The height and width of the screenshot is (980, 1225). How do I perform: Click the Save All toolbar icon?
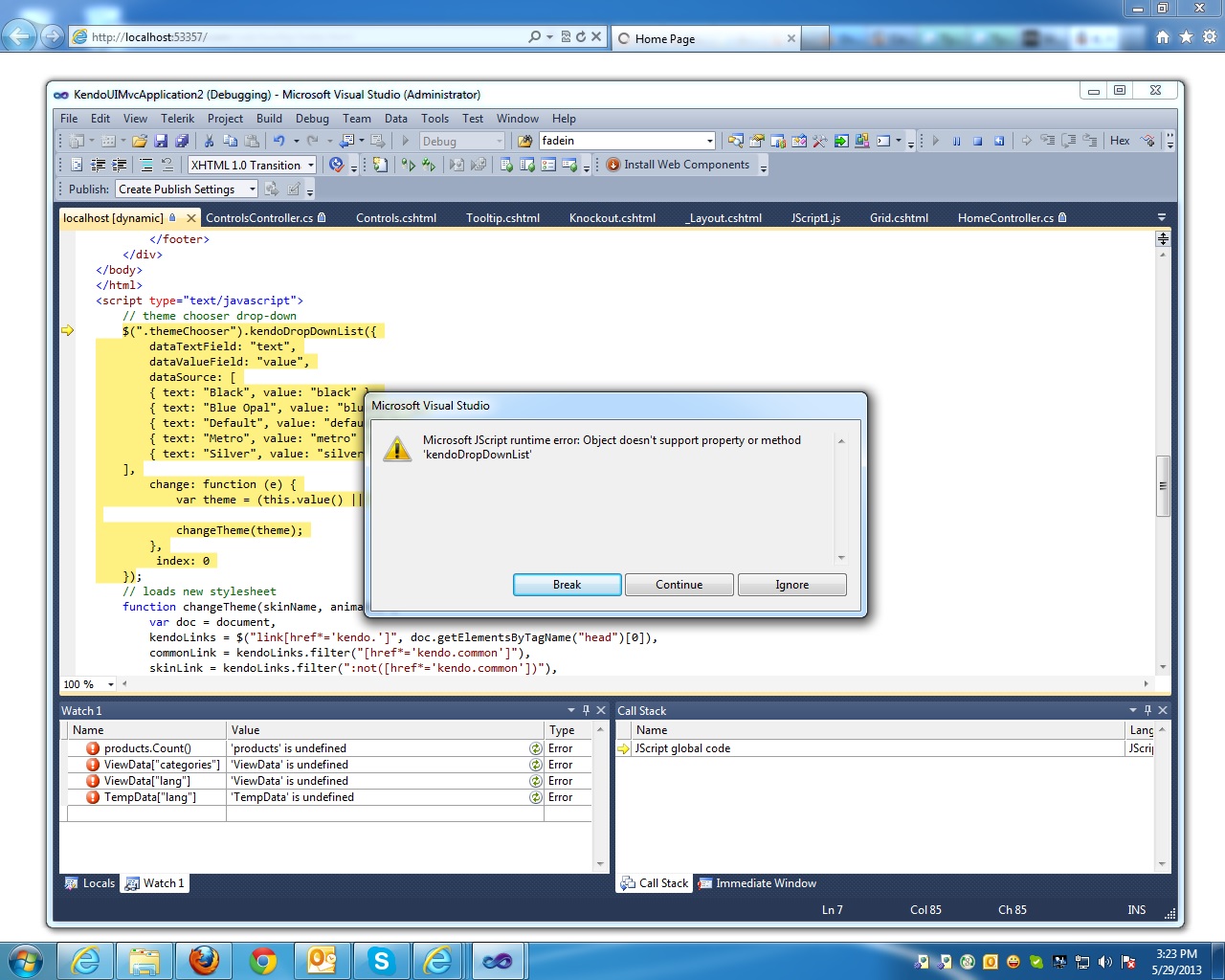coord(182,141)
